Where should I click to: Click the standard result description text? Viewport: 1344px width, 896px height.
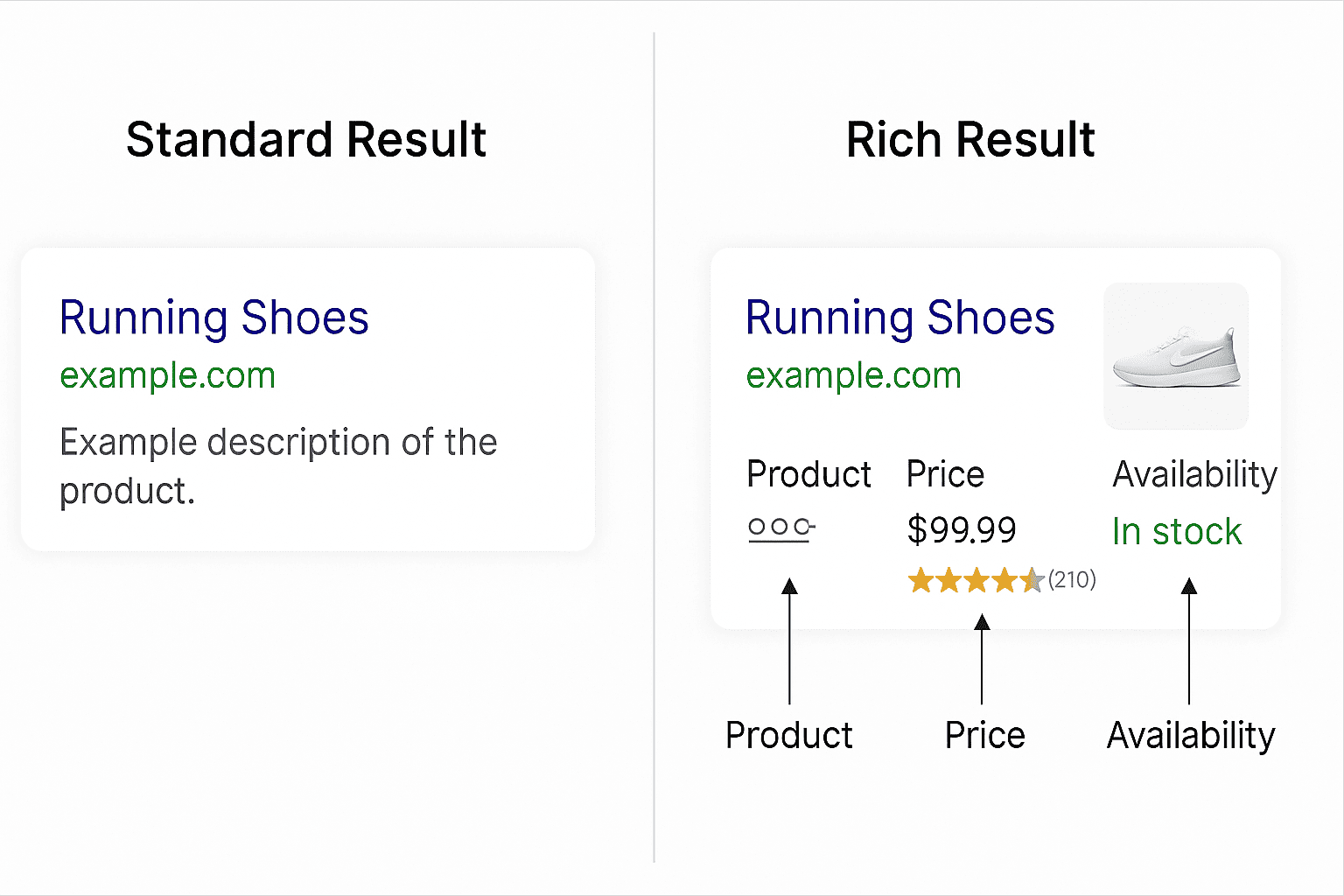click(x=278, y=466)
